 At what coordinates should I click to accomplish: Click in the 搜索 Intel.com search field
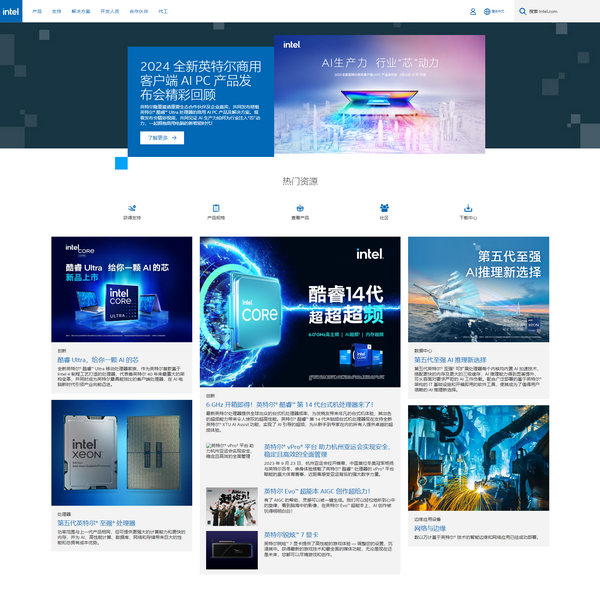562,11
